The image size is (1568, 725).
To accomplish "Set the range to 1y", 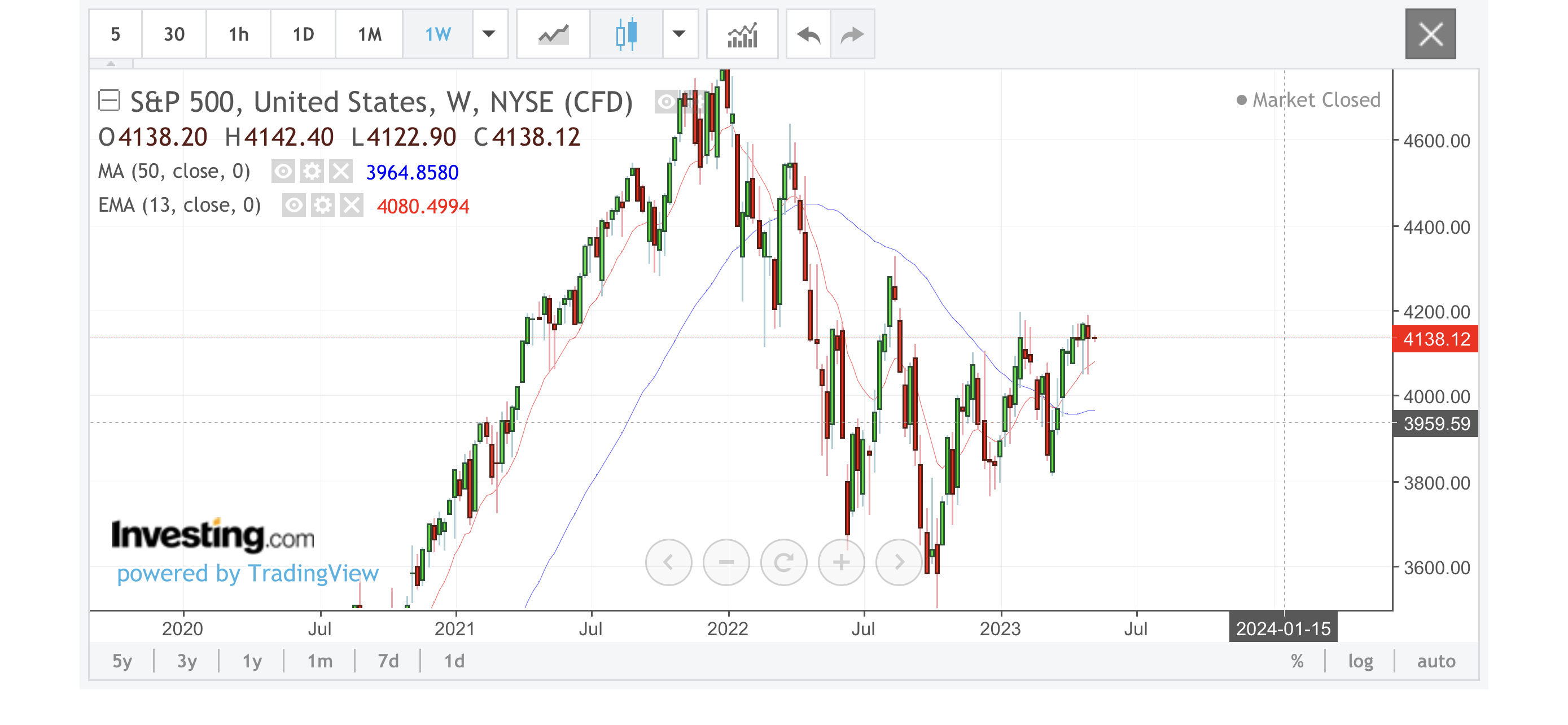I will tap(252, 661).
